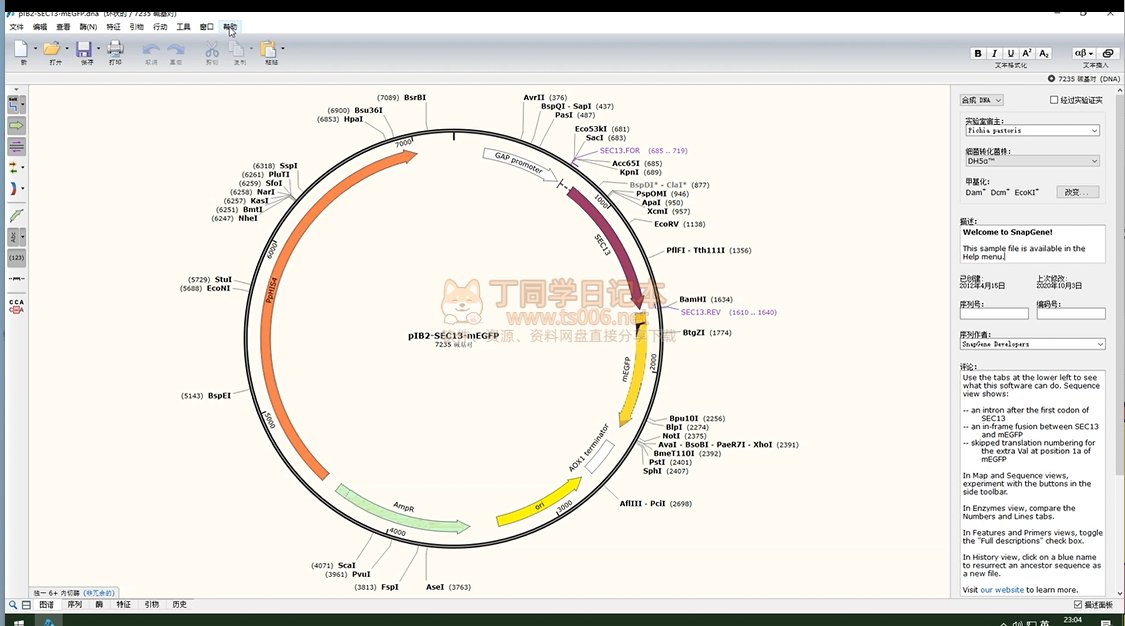
Task: Toggle the 描述面板 checkbox
Action: click(x=1077, y=605)
